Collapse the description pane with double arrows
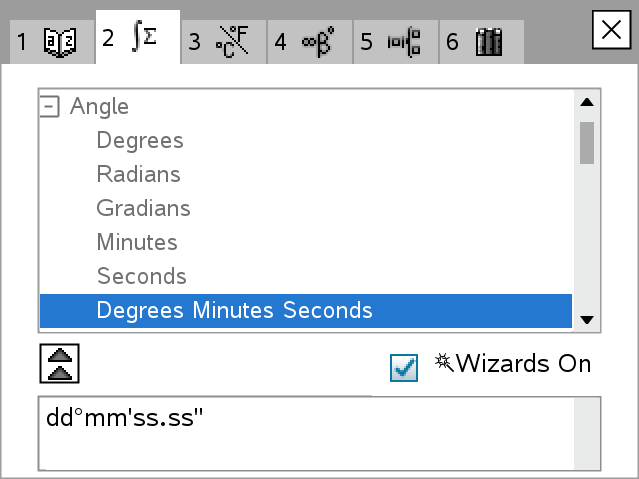The image size is (639, 479). [x=59, y=362]
